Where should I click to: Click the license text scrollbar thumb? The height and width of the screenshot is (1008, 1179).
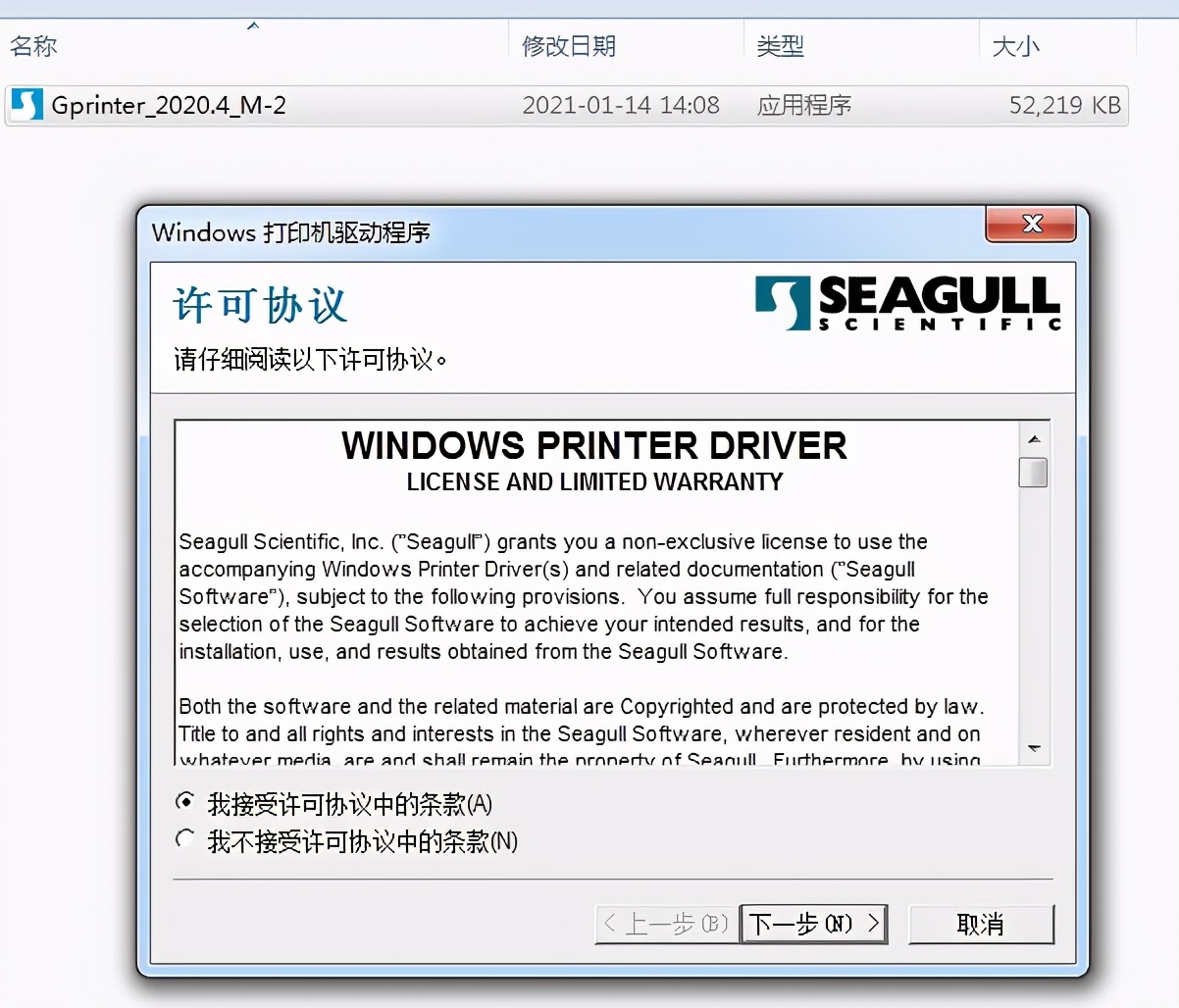(x=1034, y=472)
